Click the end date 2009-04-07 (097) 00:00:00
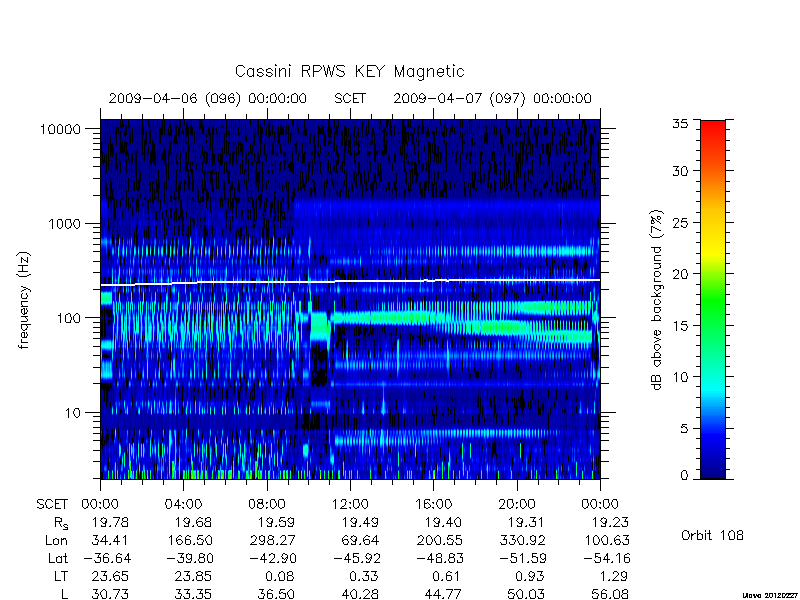This screenshot has width=800, height=600. point(492,98)
